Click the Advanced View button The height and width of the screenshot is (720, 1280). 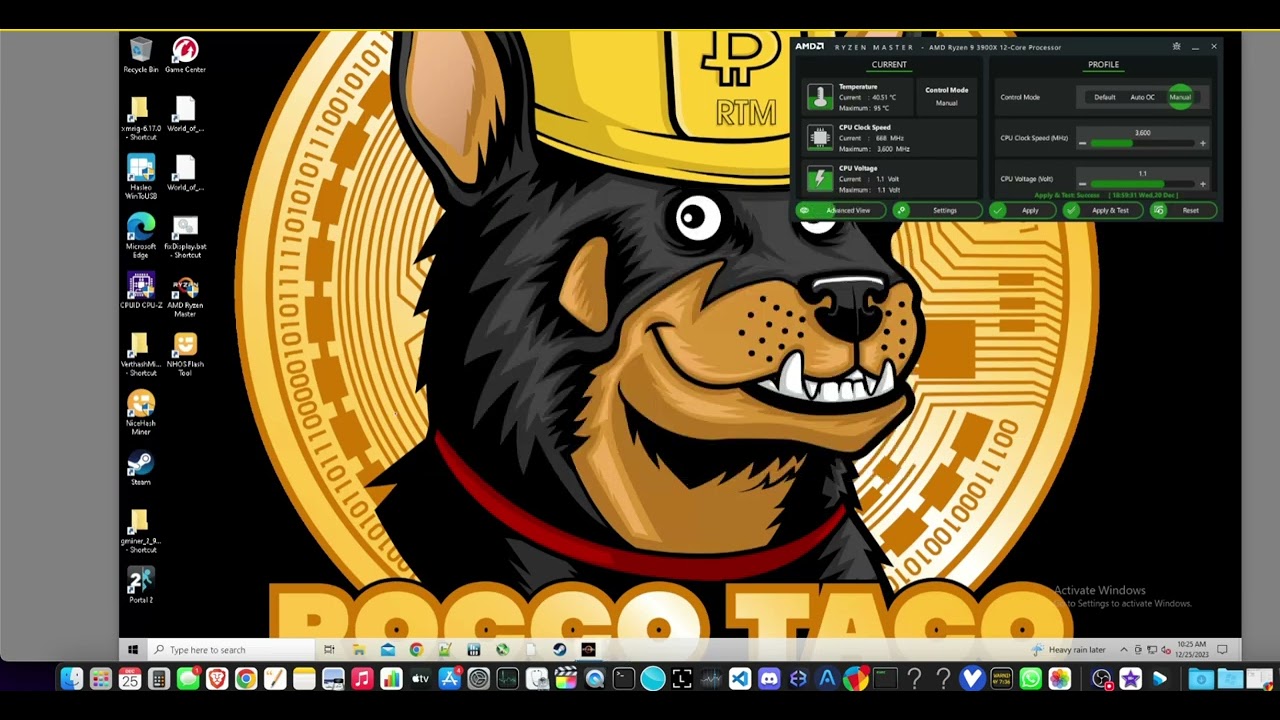coord(840,211)
